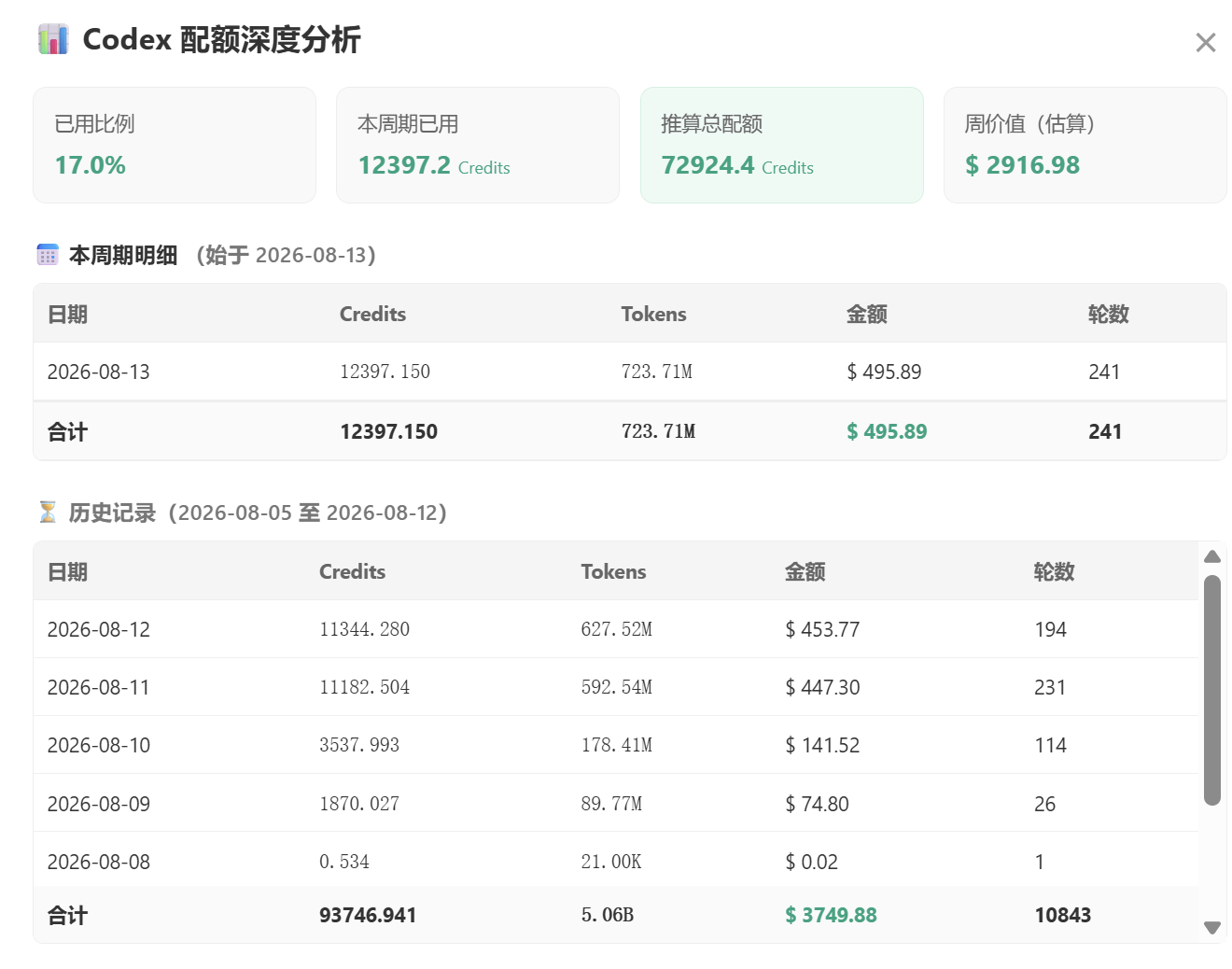Click the history table scrollbar thumb

1212,690
